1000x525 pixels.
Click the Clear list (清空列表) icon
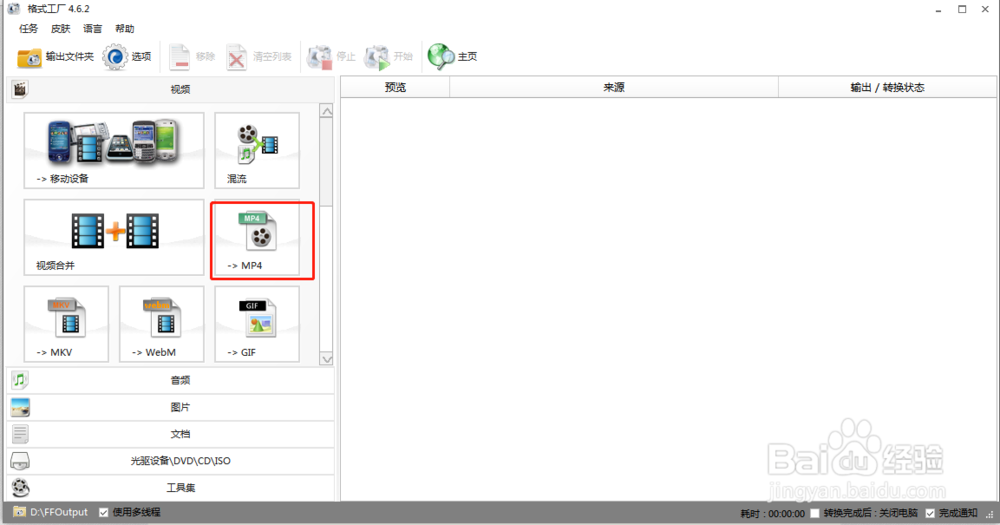236,57
